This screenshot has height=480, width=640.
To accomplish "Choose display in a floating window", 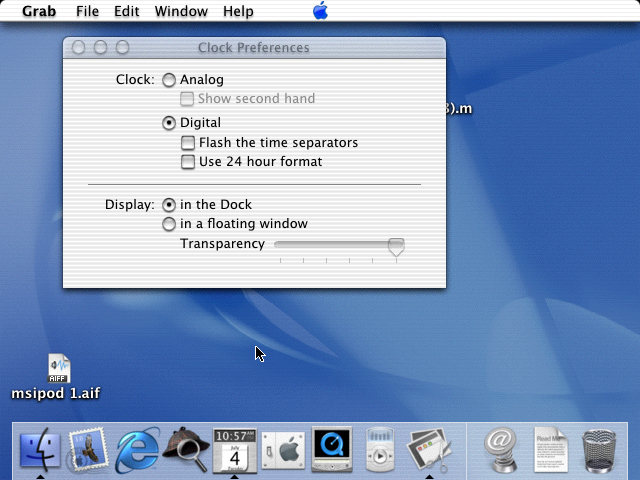I will click(x=169, y=224).
